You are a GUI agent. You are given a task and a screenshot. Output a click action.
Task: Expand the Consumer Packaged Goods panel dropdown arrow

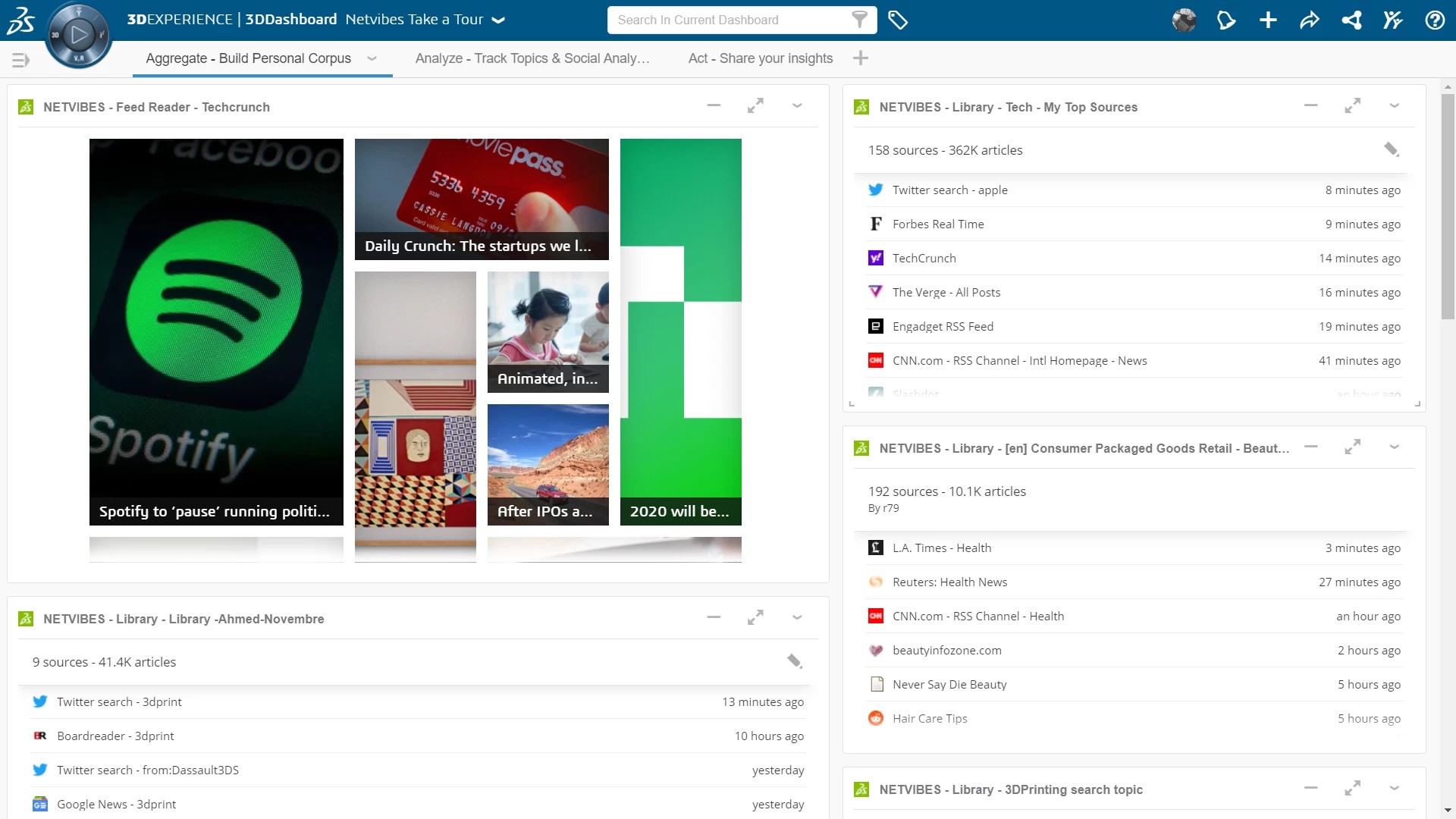point(1394,447)
